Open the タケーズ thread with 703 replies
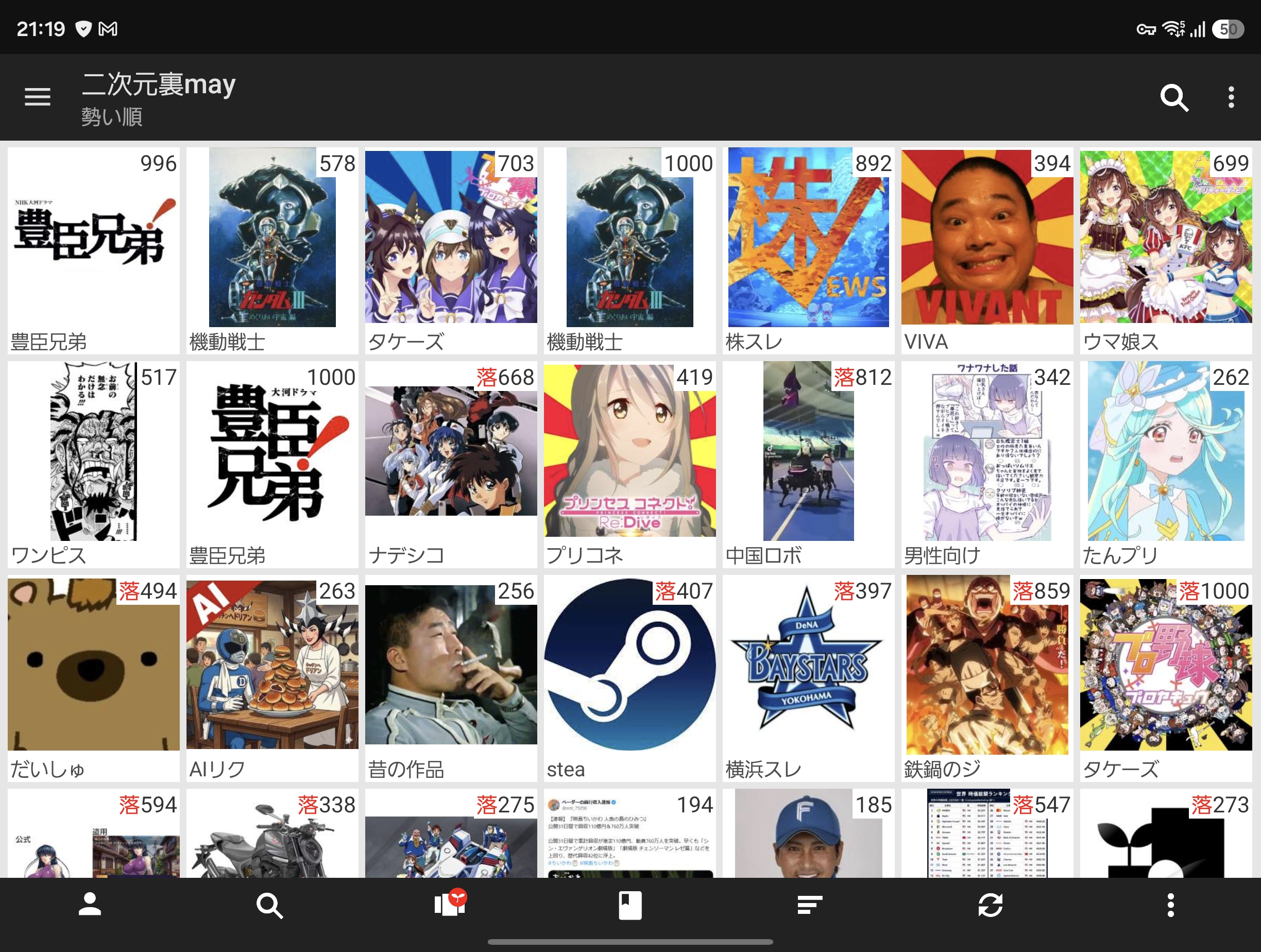This screenshot has width=1261, height=952. [451, 251]
